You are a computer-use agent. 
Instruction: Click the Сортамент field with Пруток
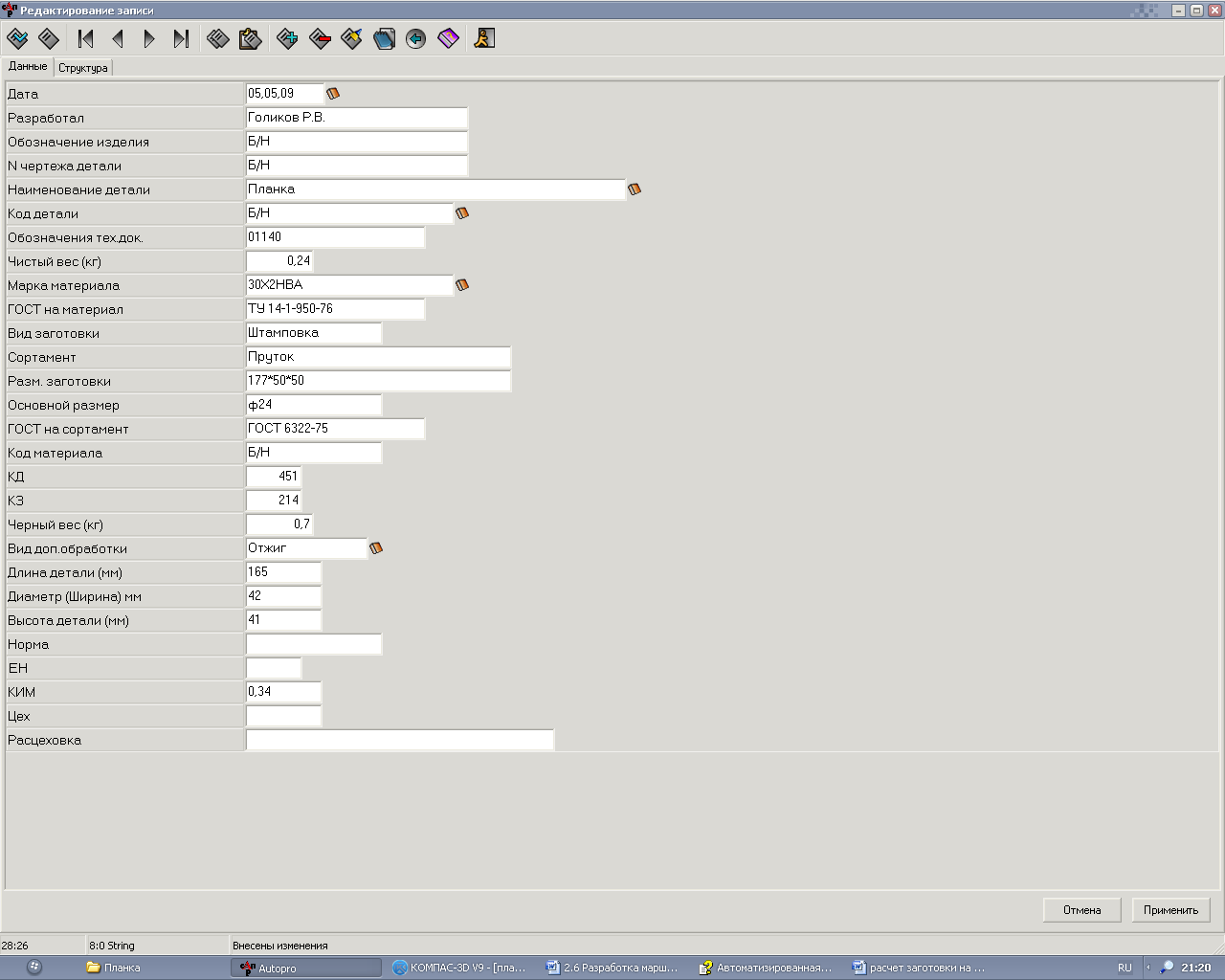(378, 357)
